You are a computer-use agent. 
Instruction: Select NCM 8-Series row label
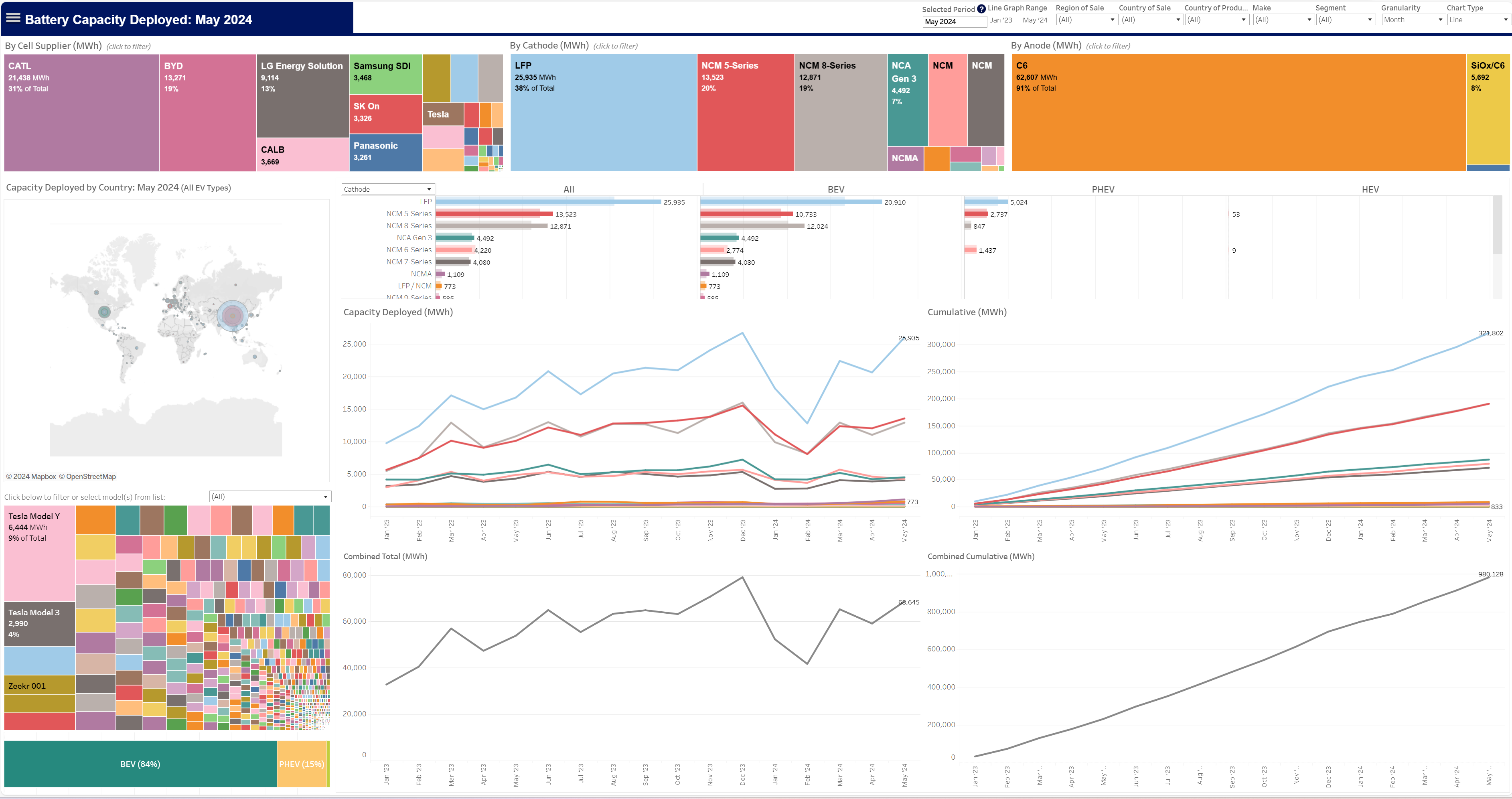tap(409, 225)
